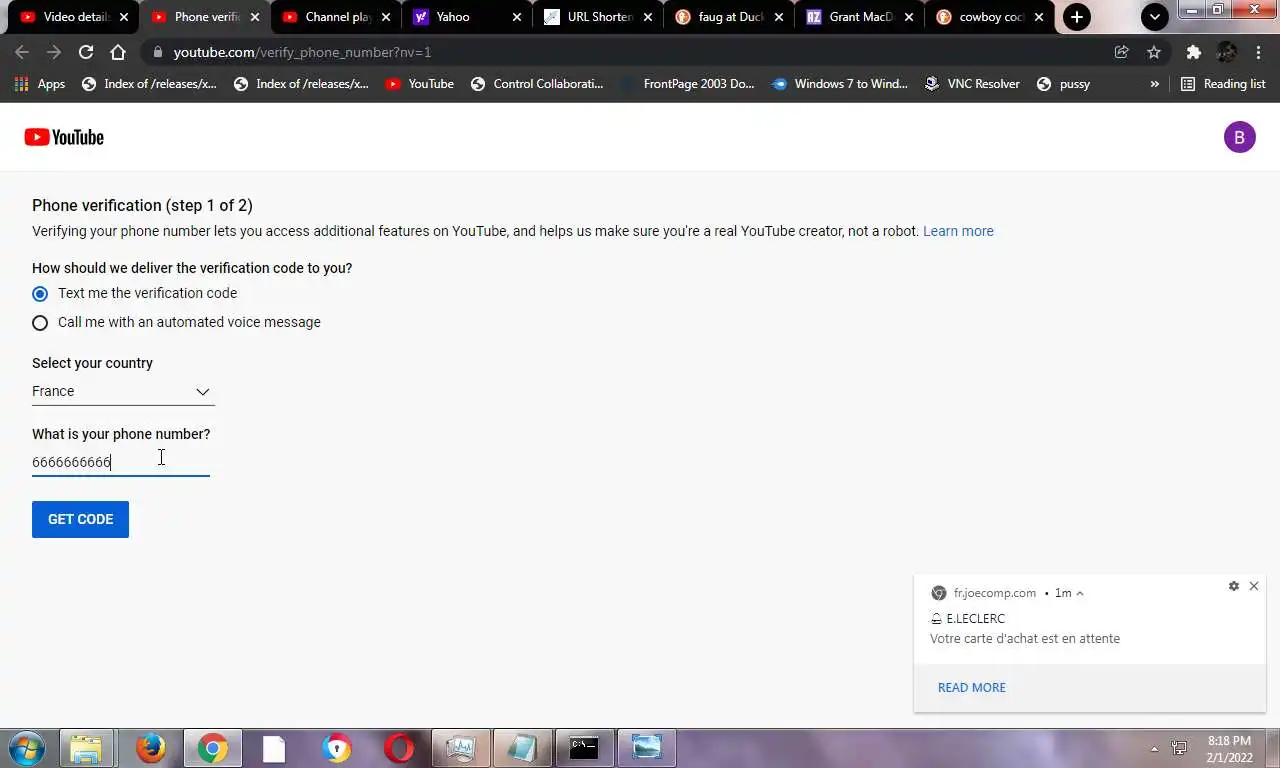The height and width of the screenshot is (768, 1280).
Task: Switch to the Video details tab
Action: [x=75, y=17]
